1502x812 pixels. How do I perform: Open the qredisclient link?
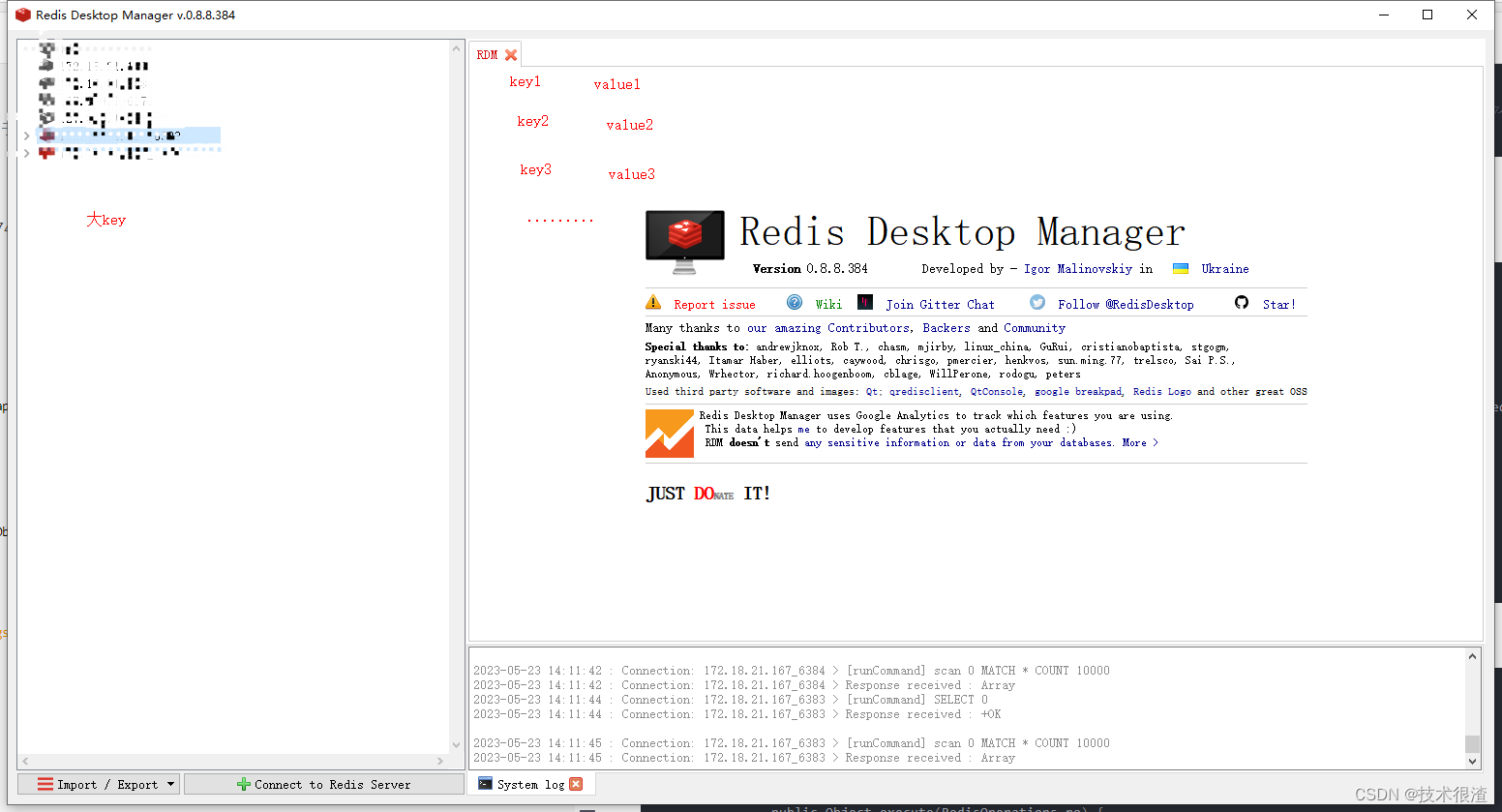924,392
